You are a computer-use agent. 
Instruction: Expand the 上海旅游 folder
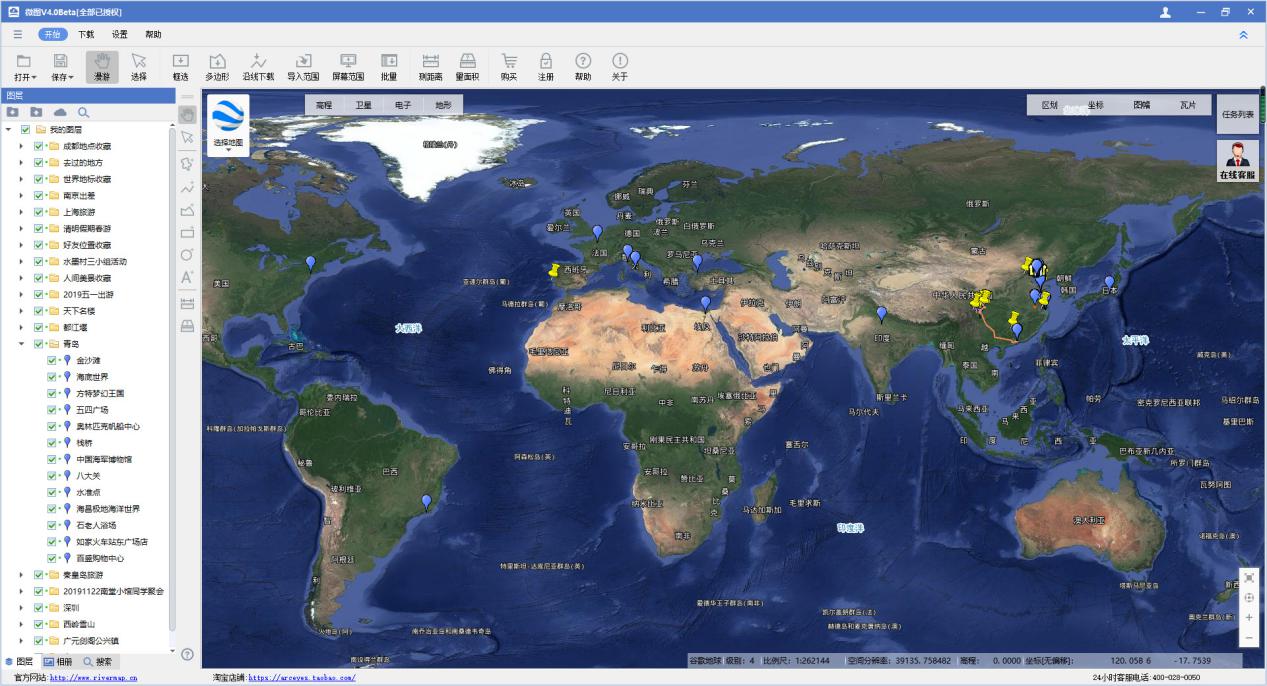coord(21,212)
